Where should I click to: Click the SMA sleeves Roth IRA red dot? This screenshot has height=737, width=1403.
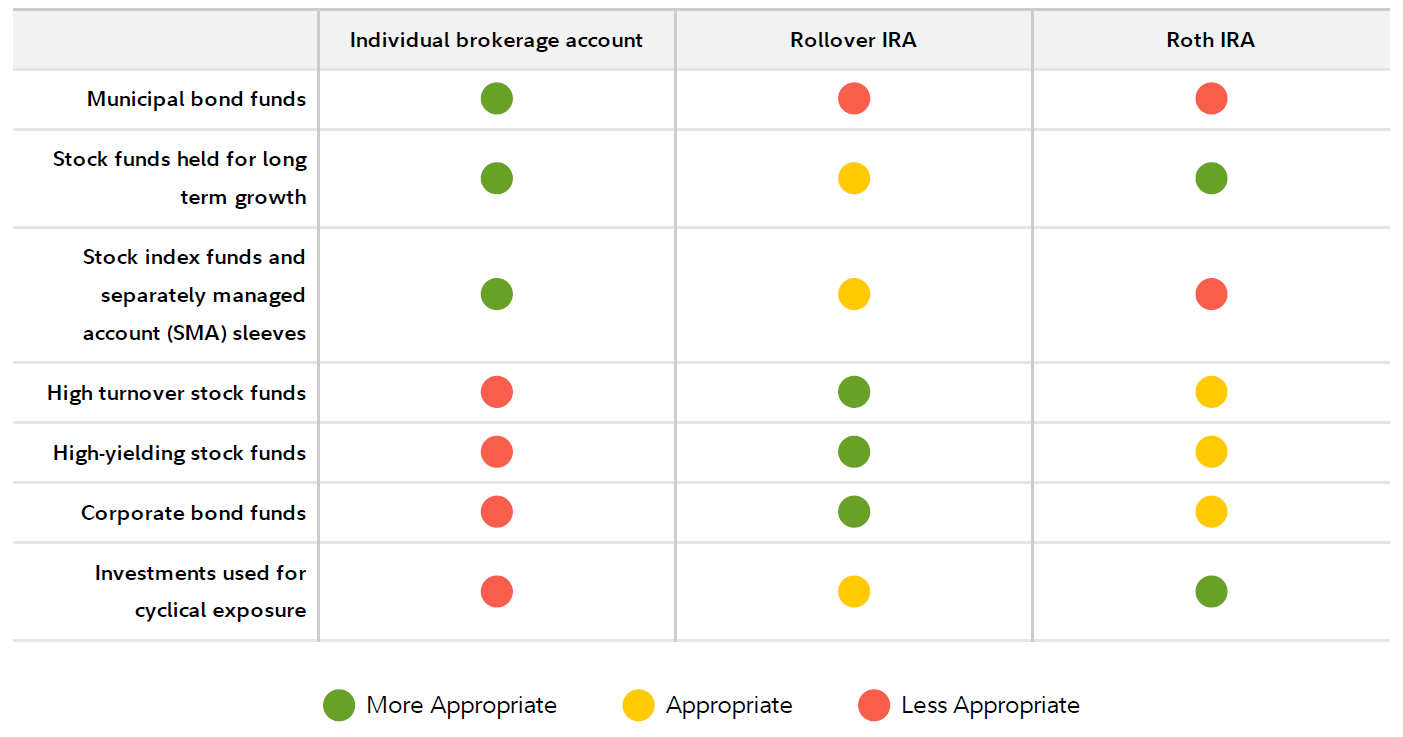tap(1210, 294)
